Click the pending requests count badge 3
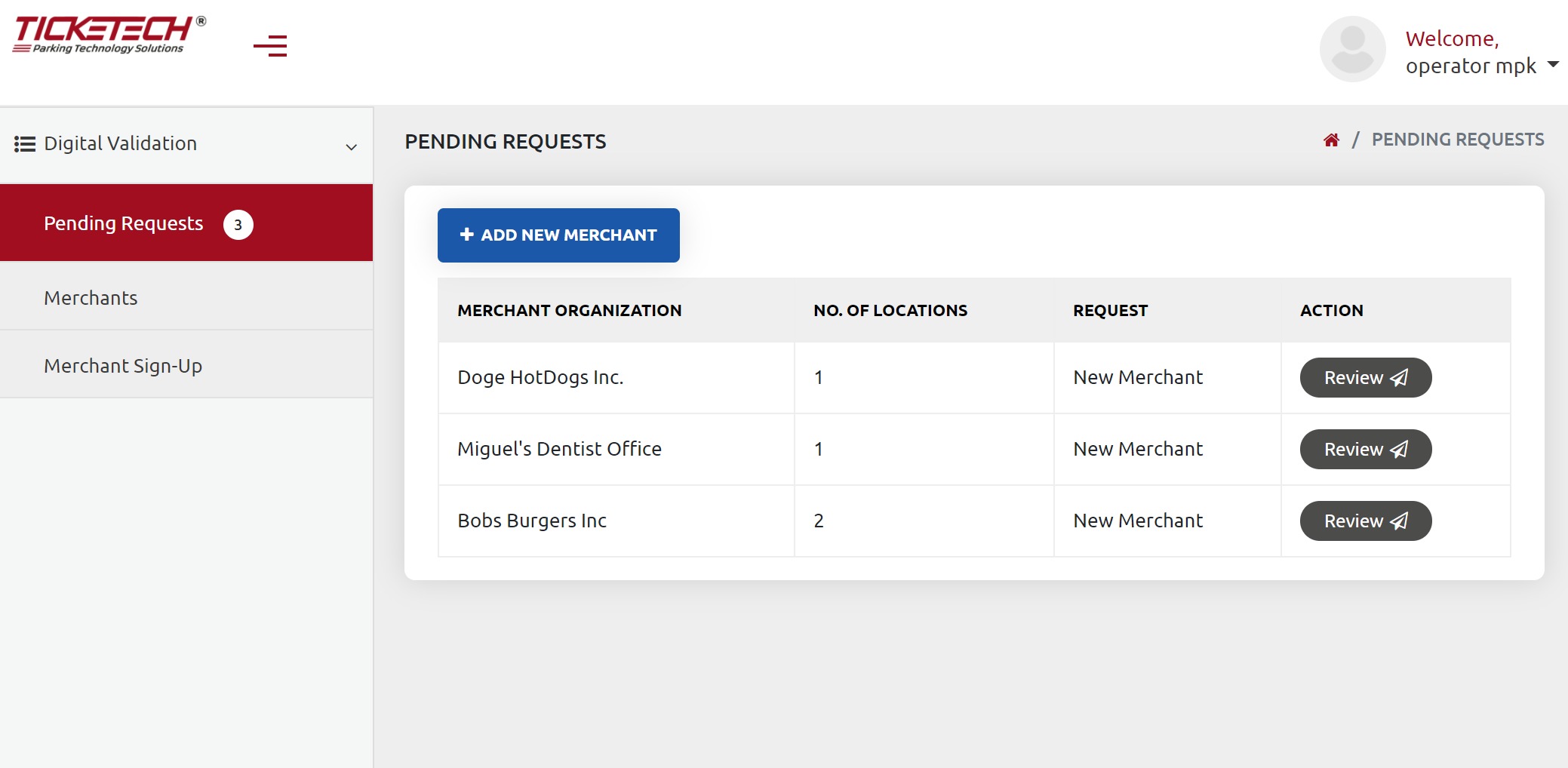 [x=238, y=225]
